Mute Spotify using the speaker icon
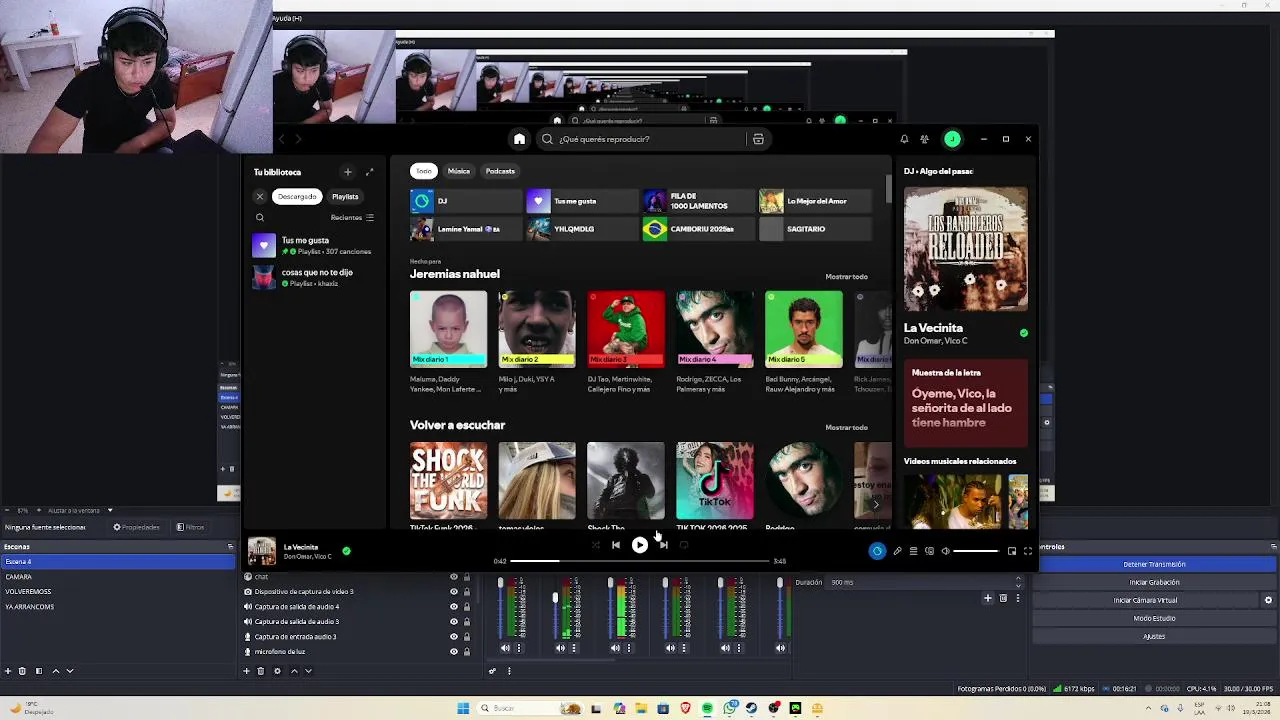The height and width of the screenshot is (720, 1280). coord(945,551)
